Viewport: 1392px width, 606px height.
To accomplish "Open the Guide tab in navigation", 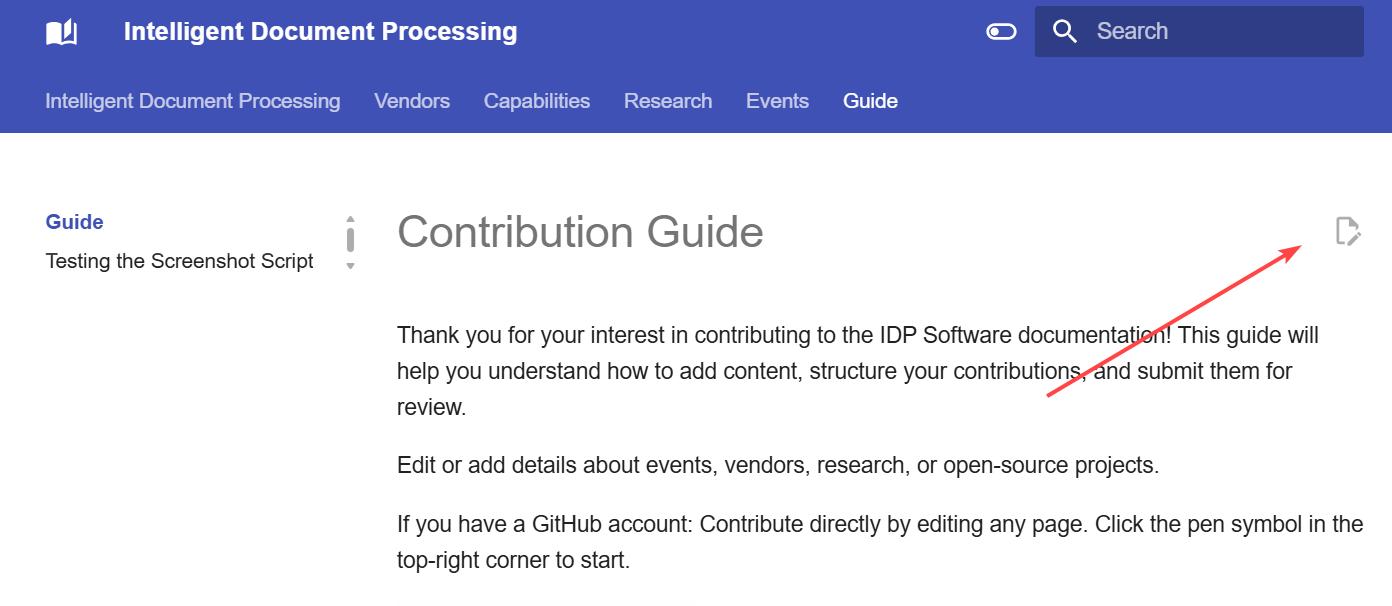I will 870,101.
